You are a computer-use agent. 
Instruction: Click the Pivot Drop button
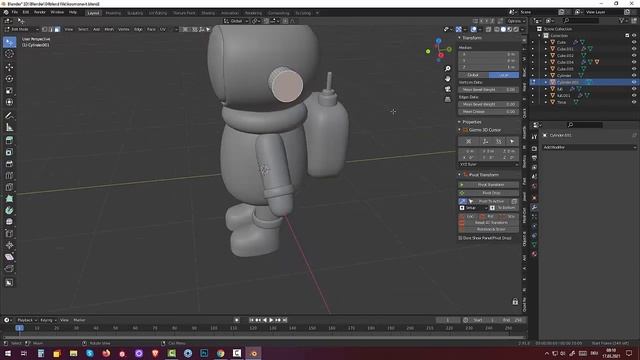(x=489, y=193)
